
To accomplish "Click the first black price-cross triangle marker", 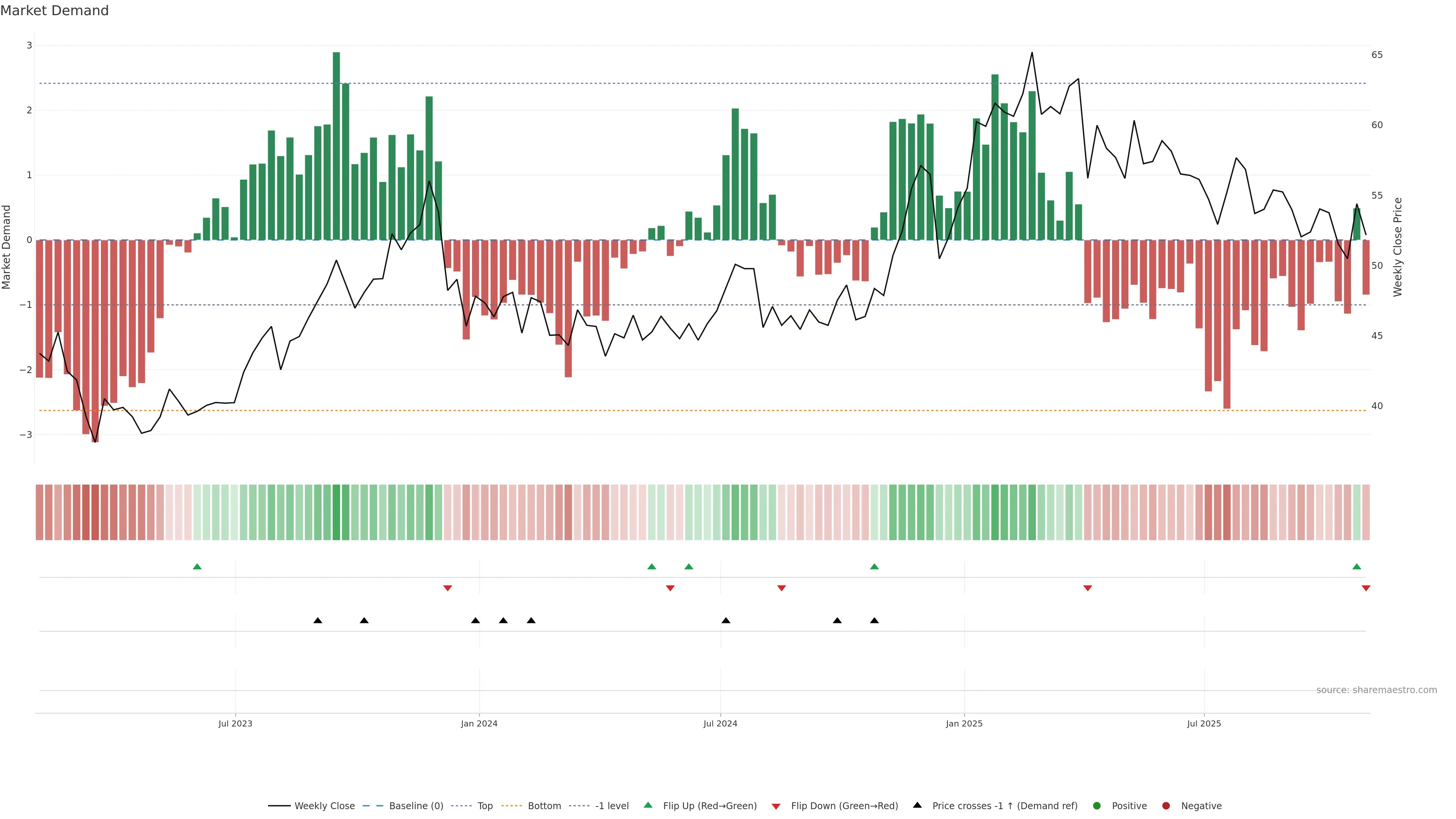I will point(318,621).
